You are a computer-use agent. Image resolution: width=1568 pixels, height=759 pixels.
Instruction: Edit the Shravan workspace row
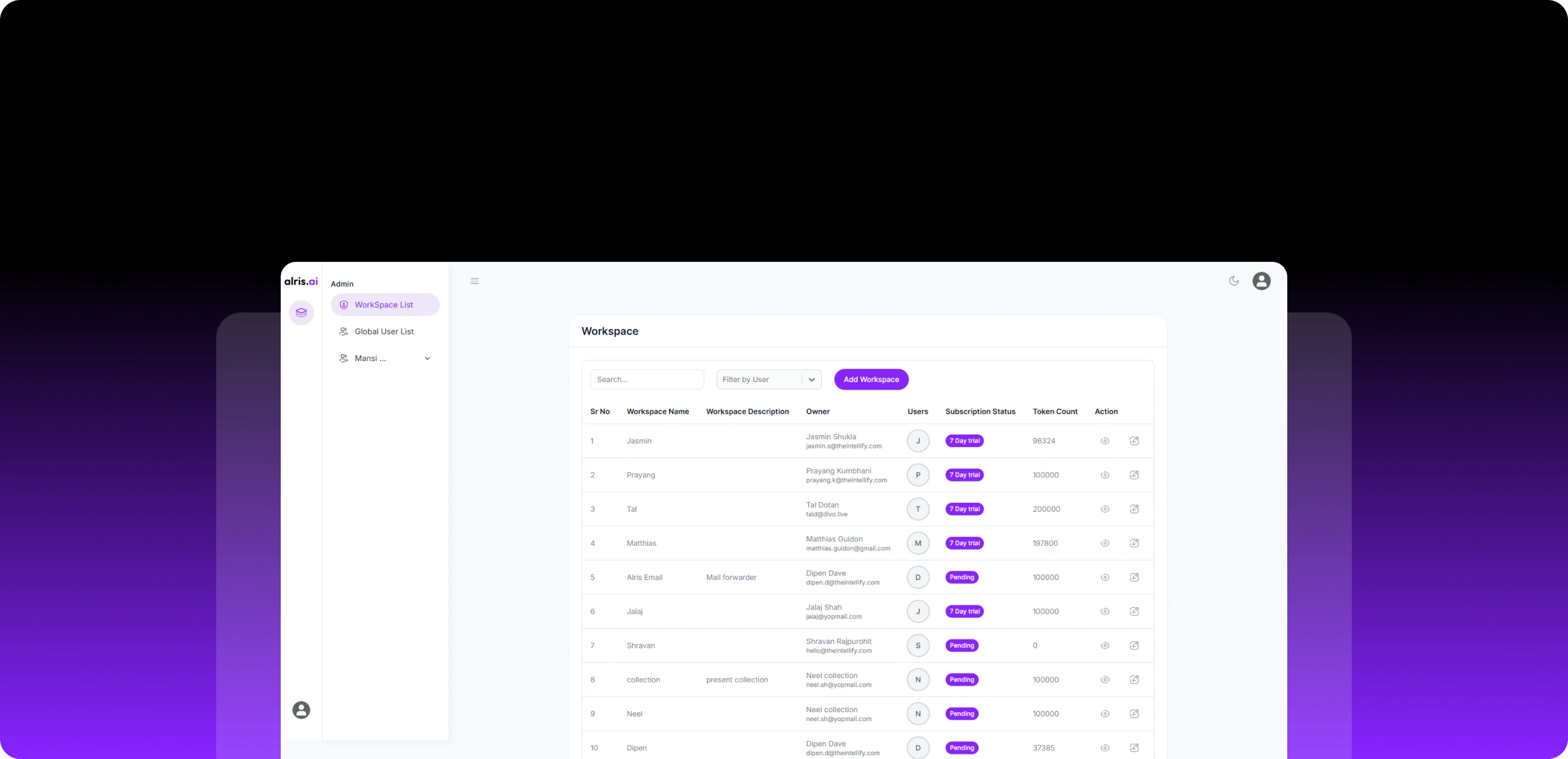[x=1134, y=646]
